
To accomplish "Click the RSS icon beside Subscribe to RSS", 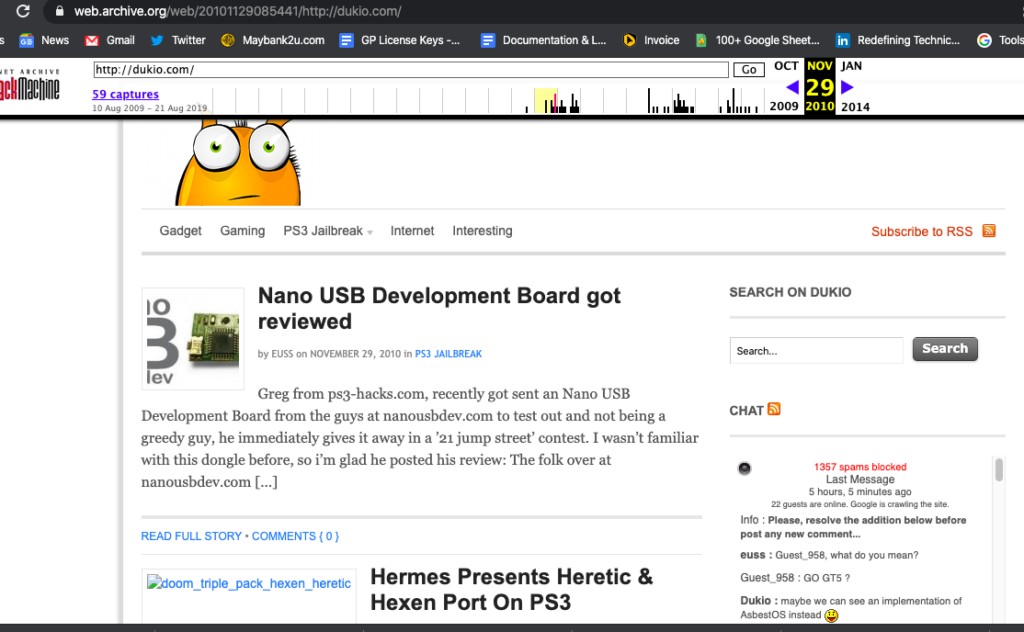I will pyautogui.click(x=989, y=230).
